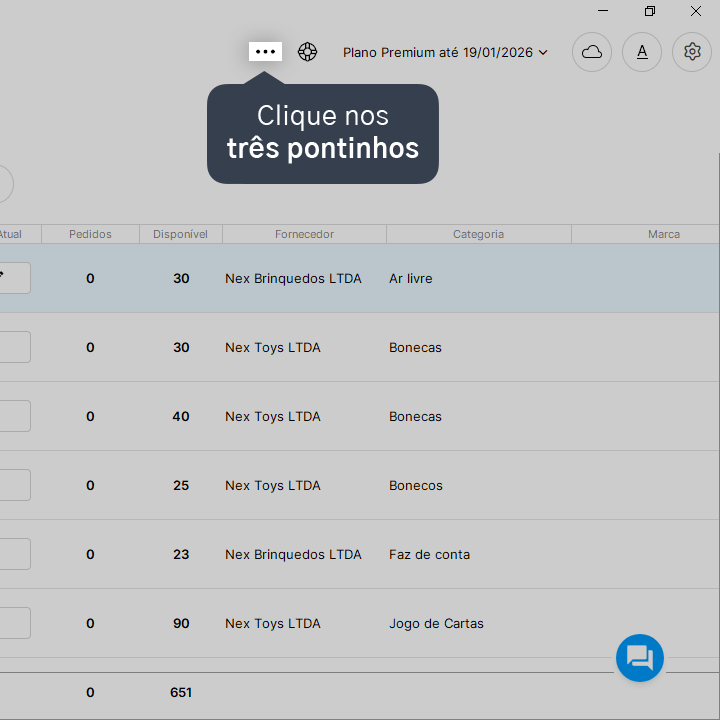
Task: Click Nex Brinquedos LTDA in Faz de conta row
Action: pos(293,554)
